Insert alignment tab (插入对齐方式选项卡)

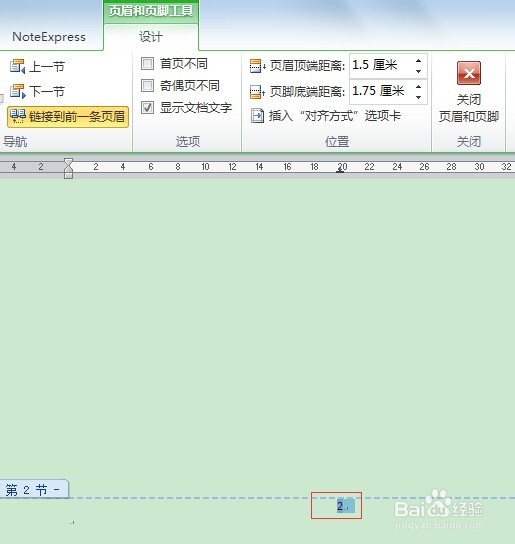(326, 116)
